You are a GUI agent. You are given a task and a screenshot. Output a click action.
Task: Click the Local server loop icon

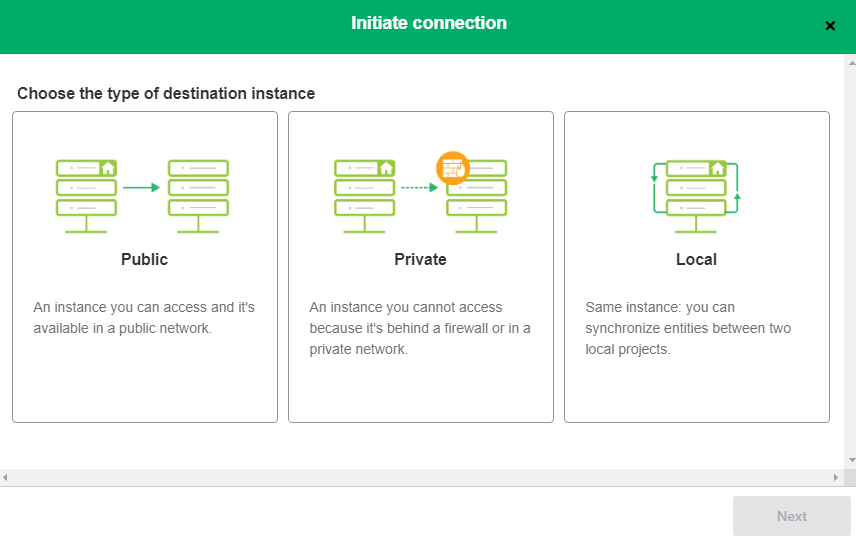point(696,197)
